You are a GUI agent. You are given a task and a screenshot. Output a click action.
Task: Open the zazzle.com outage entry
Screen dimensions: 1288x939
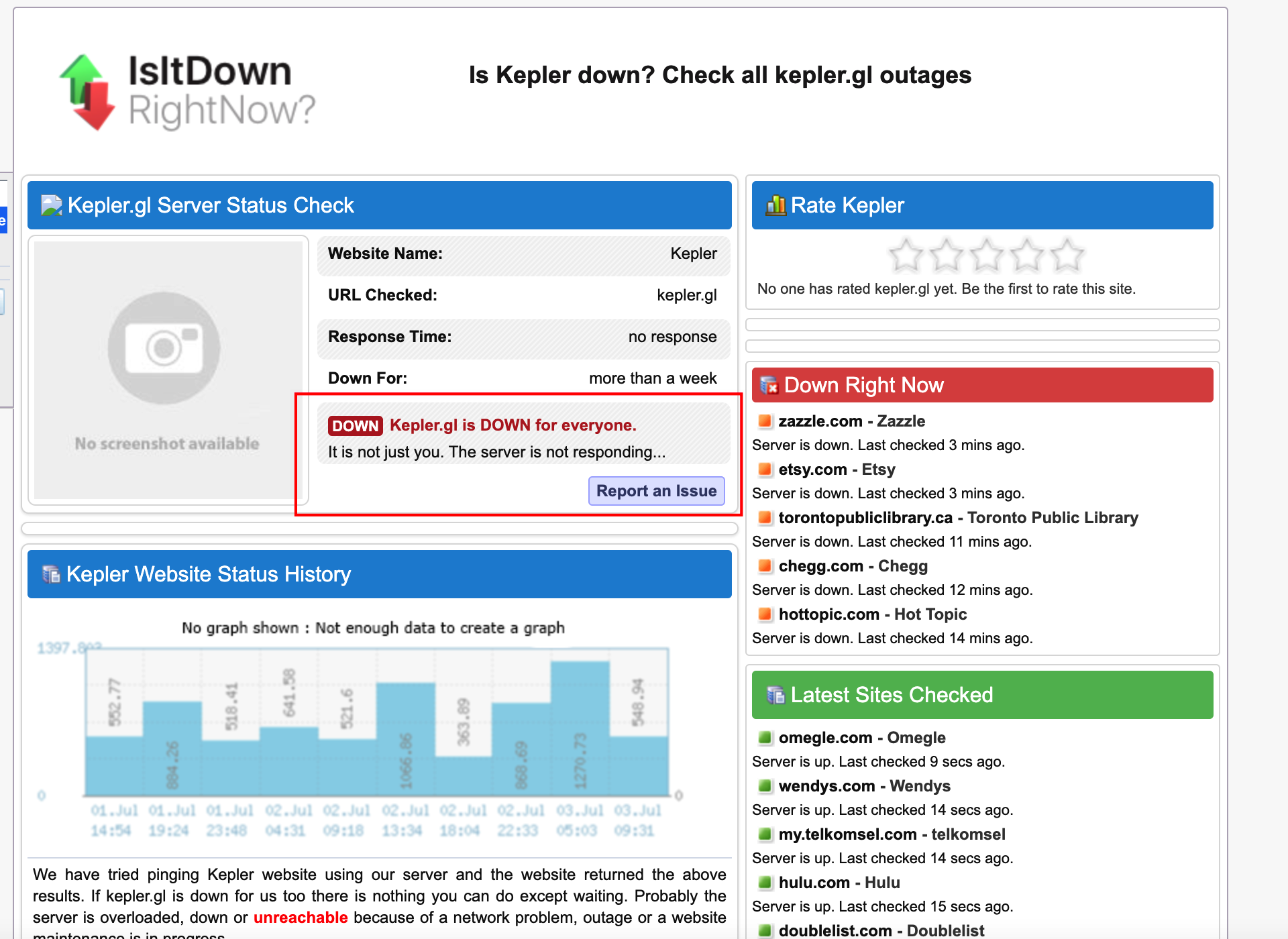click(851, 421)
